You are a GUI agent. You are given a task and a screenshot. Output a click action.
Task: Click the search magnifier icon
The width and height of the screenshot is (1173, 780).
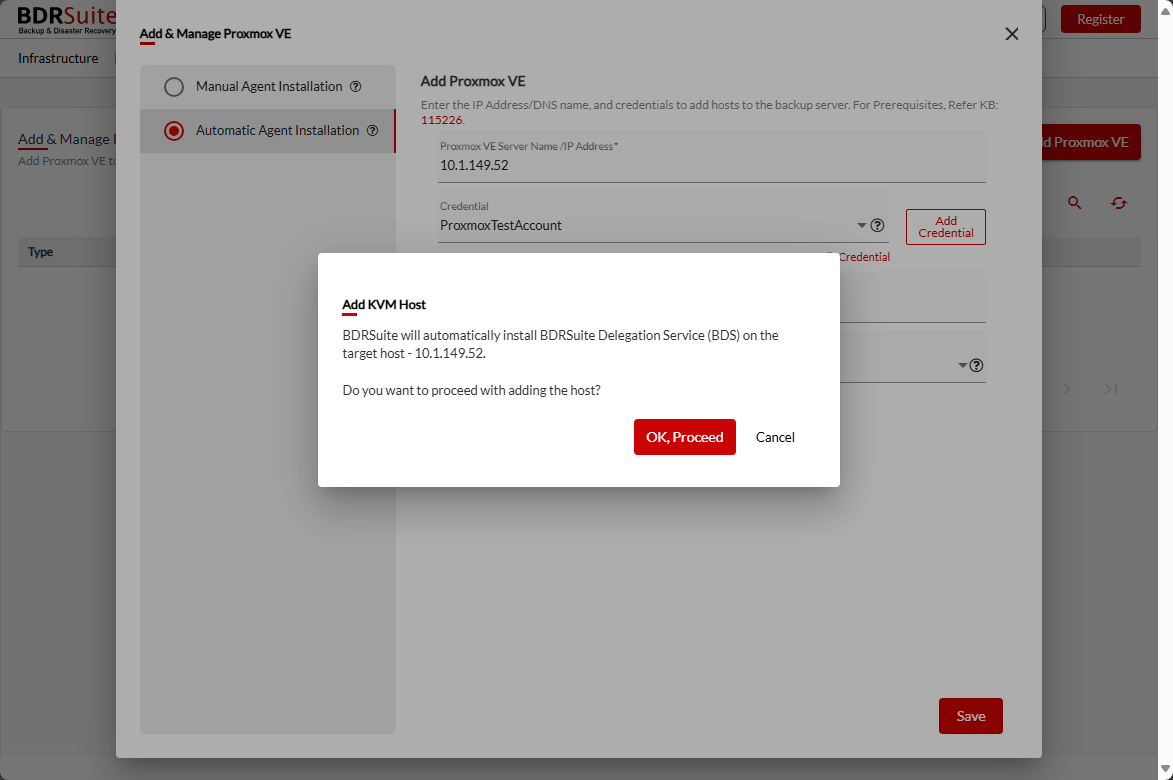(1074, 202)
